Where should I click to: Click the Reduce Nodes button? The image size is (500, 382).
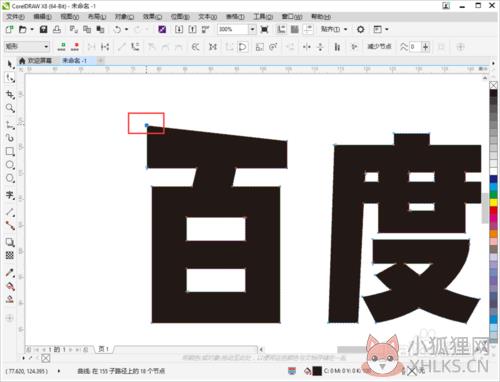tap(380, 46)
